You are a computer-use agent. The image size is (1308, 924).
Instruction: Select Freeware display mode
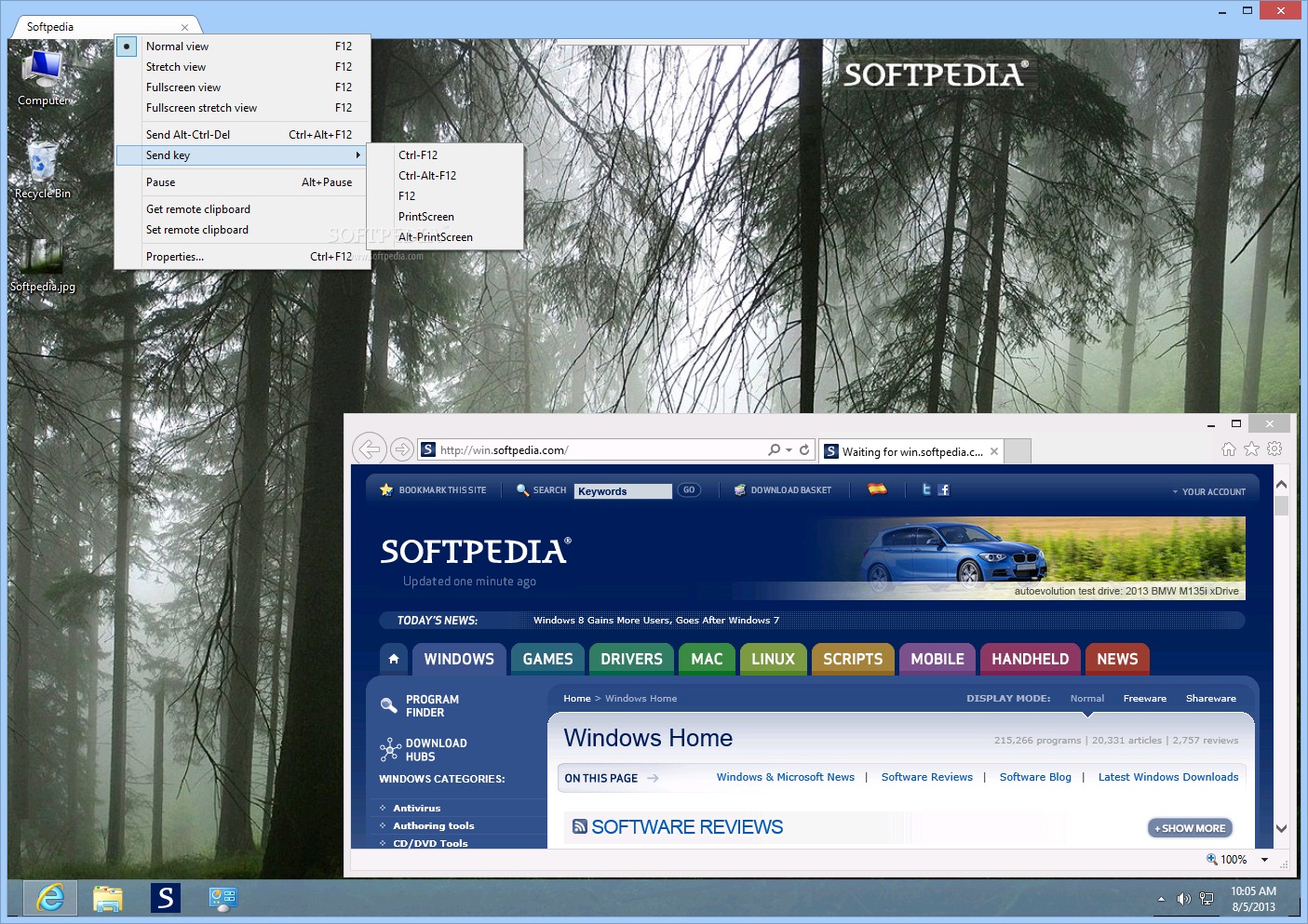pos(1145,698)
